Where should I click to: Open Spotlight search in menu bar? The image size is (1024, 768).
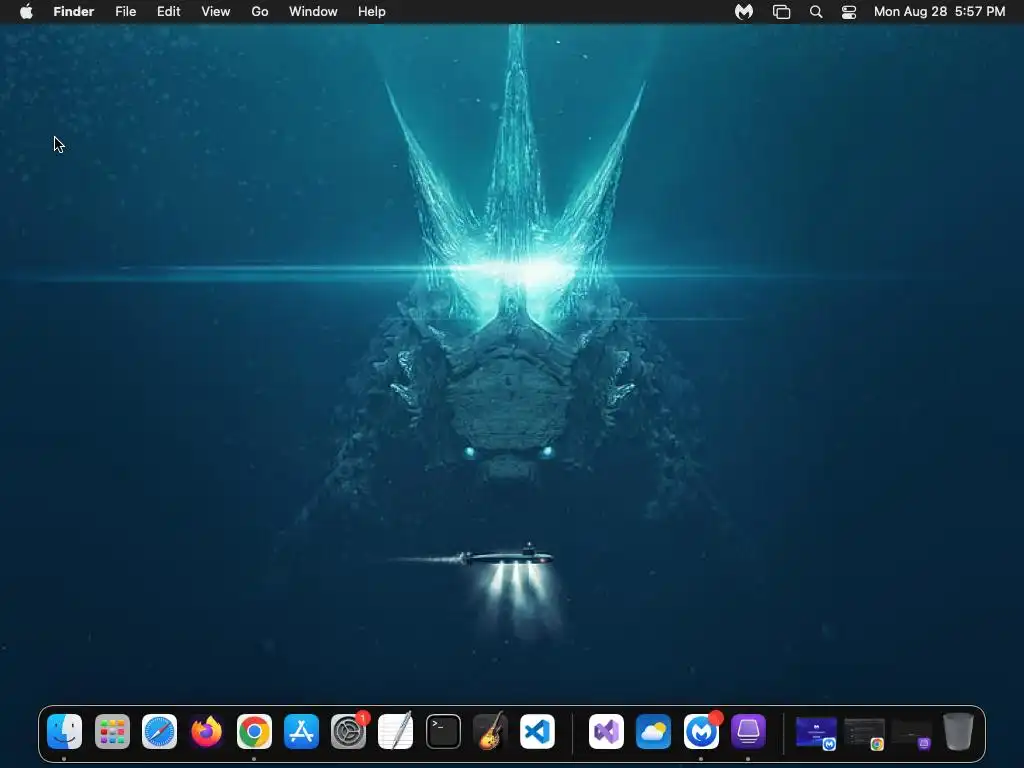point(816,12)
